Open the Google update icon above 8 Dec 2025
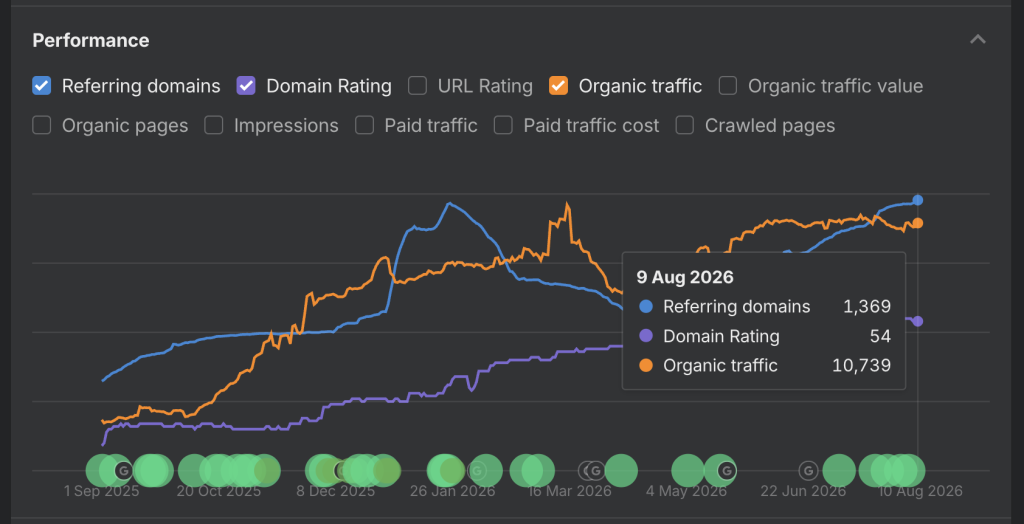The width and height of the screenshot is (1024, 524). [341, 470]
